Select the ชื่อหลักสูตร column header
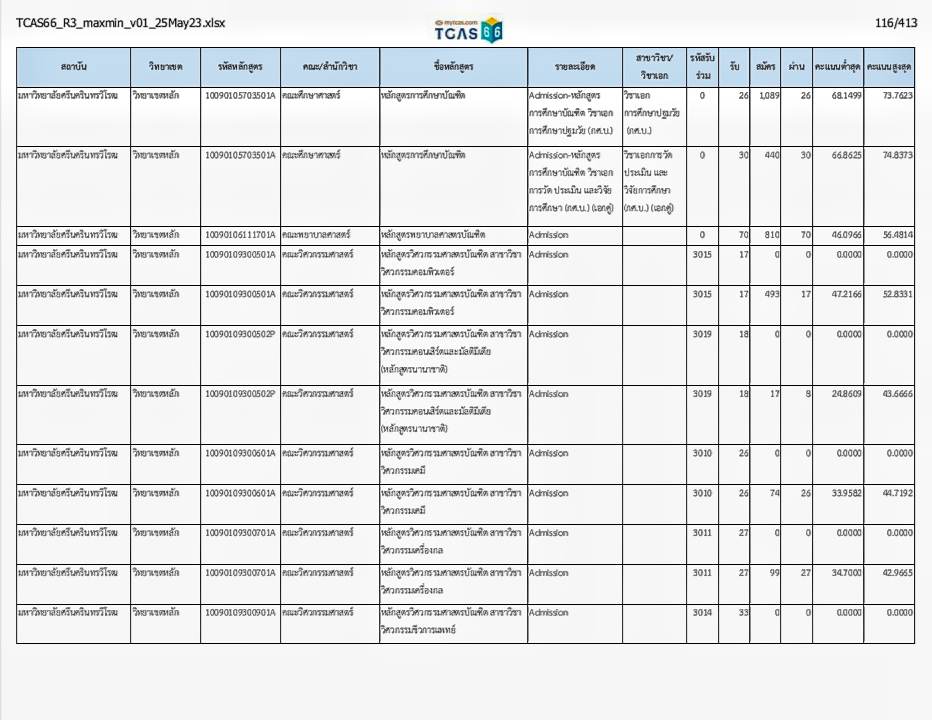 click(453, 66)
